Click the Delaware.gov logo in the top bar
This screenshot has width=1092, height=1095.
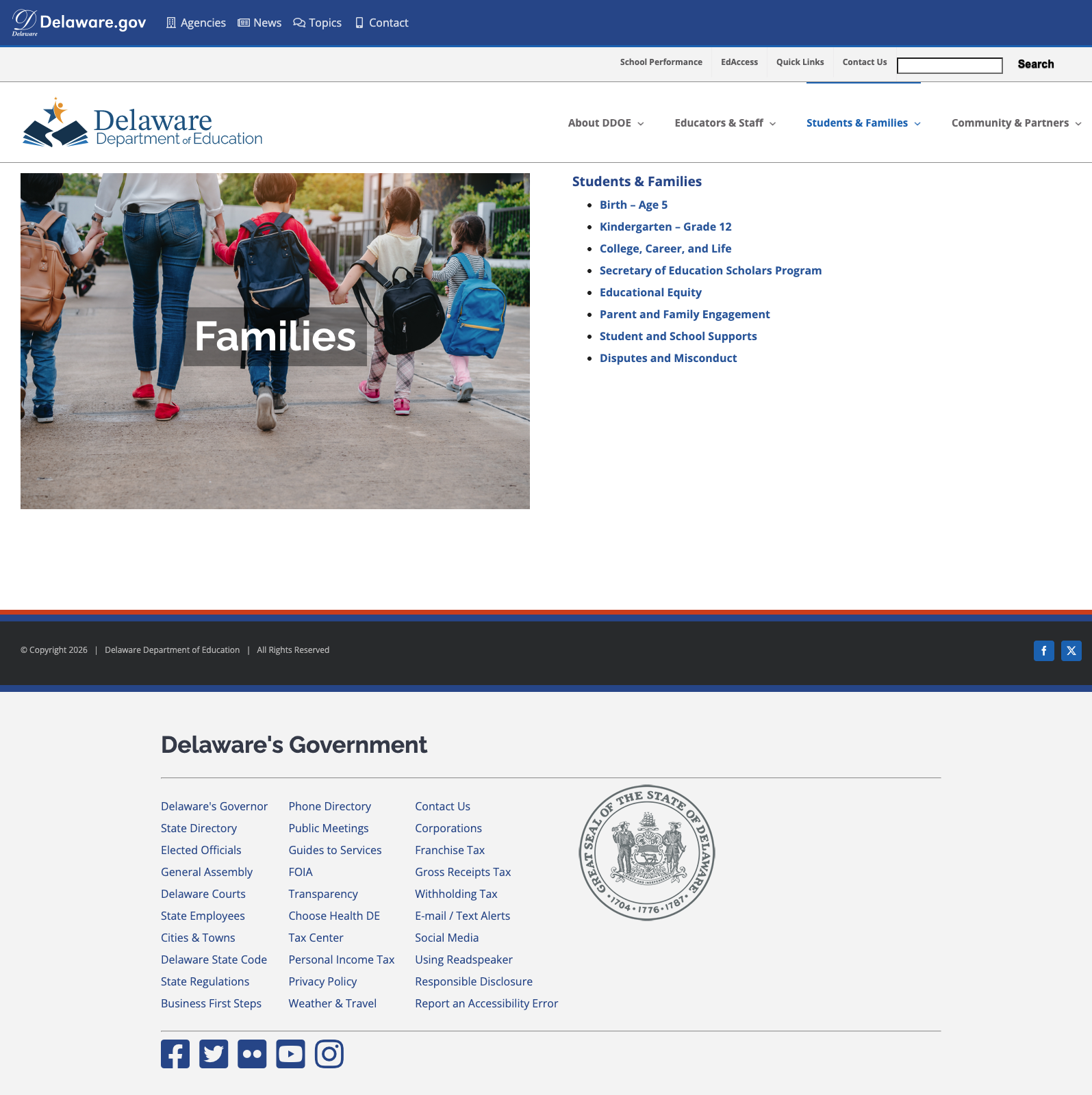(x=79, y=23)
